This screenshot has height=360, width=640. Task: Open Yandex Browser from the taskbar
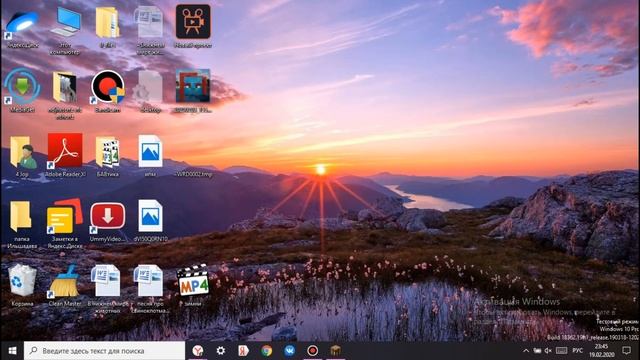(x=198, y=351)
